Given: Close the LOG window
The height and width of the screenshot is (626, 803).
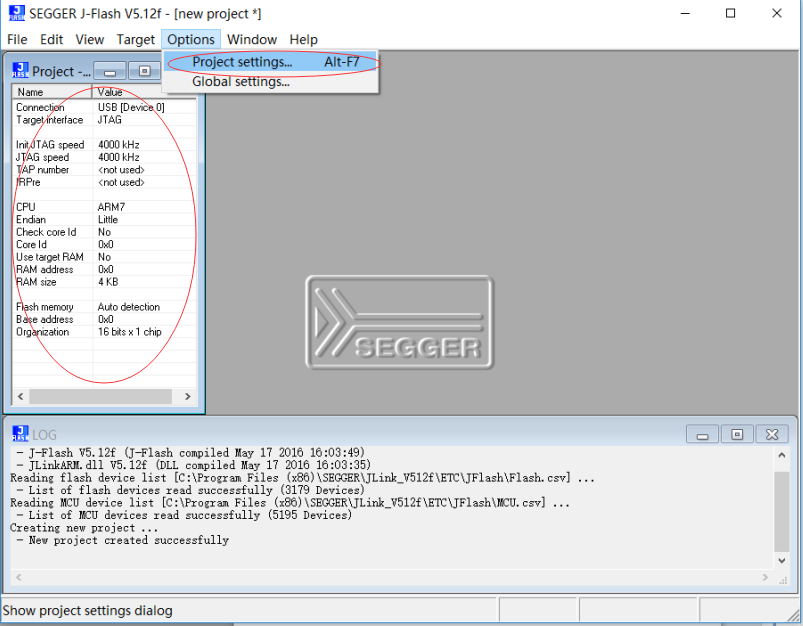Looking at the screenshot, I should point(772,433).
